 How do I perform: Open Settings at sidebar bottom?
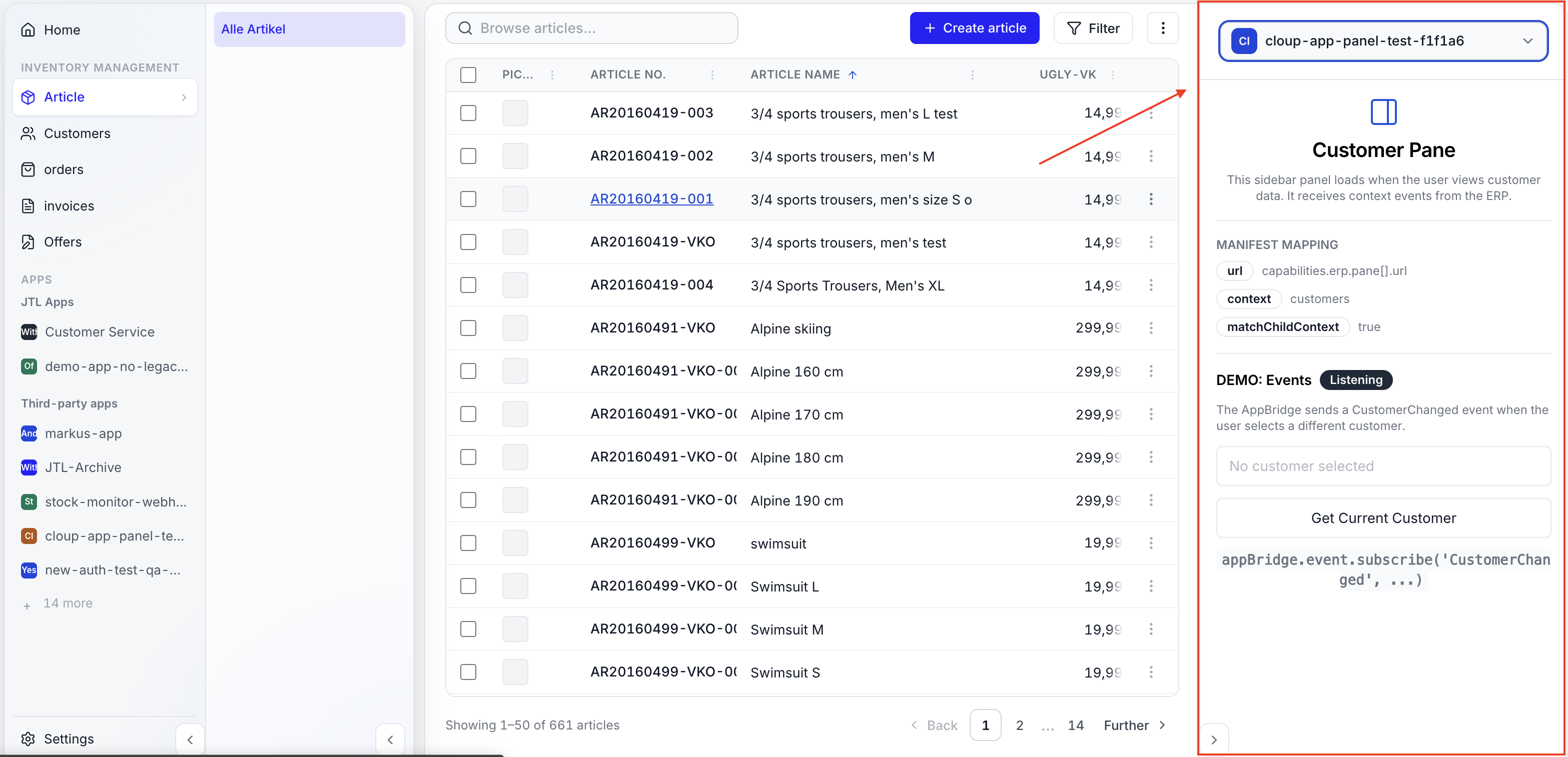click(58, 738)
